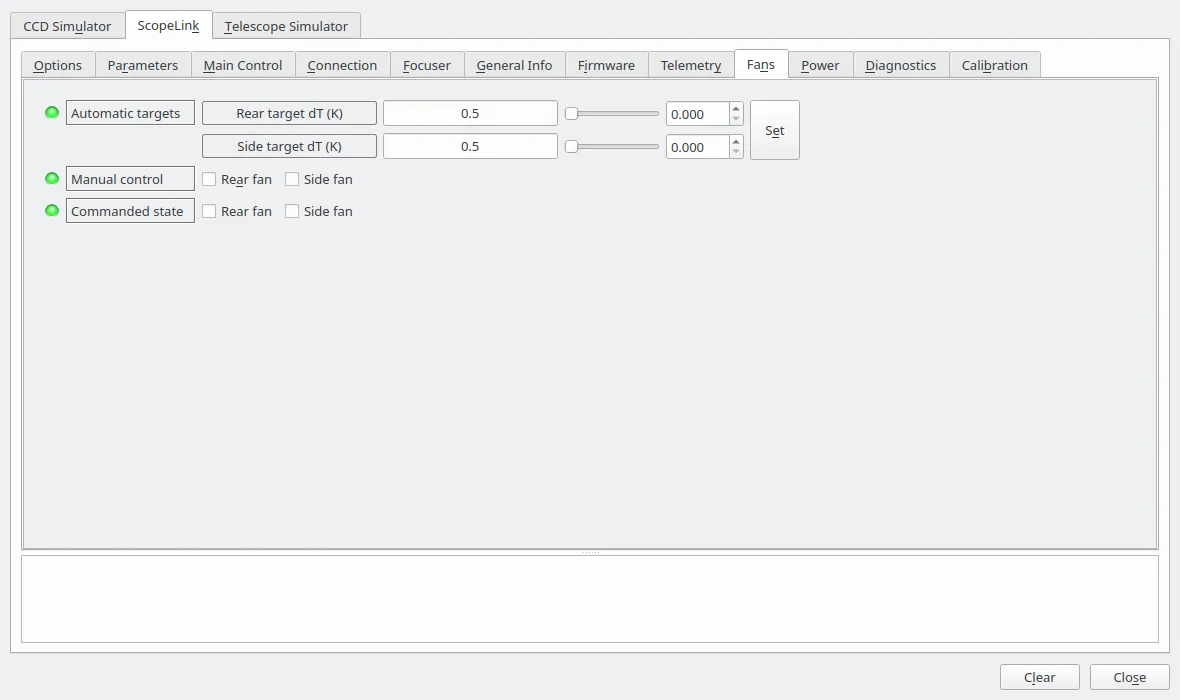Screen dimensions: 1180x700
Task: Switch to the Diagnostics tab
Action: pos(901,65)
